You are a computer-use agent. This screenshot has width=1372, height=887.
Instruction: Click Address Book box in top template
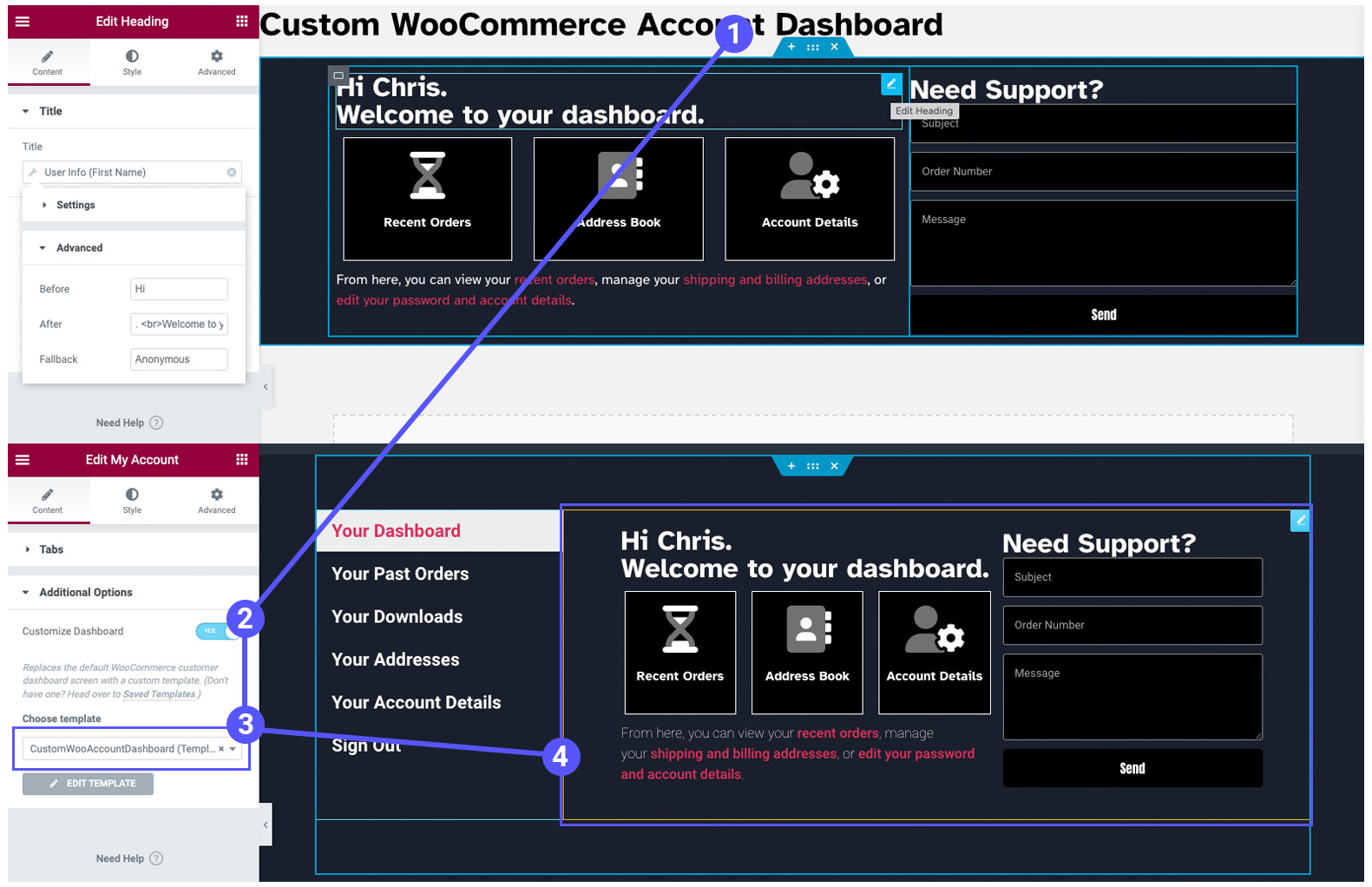pyautogui.click(x=619, y=199)
